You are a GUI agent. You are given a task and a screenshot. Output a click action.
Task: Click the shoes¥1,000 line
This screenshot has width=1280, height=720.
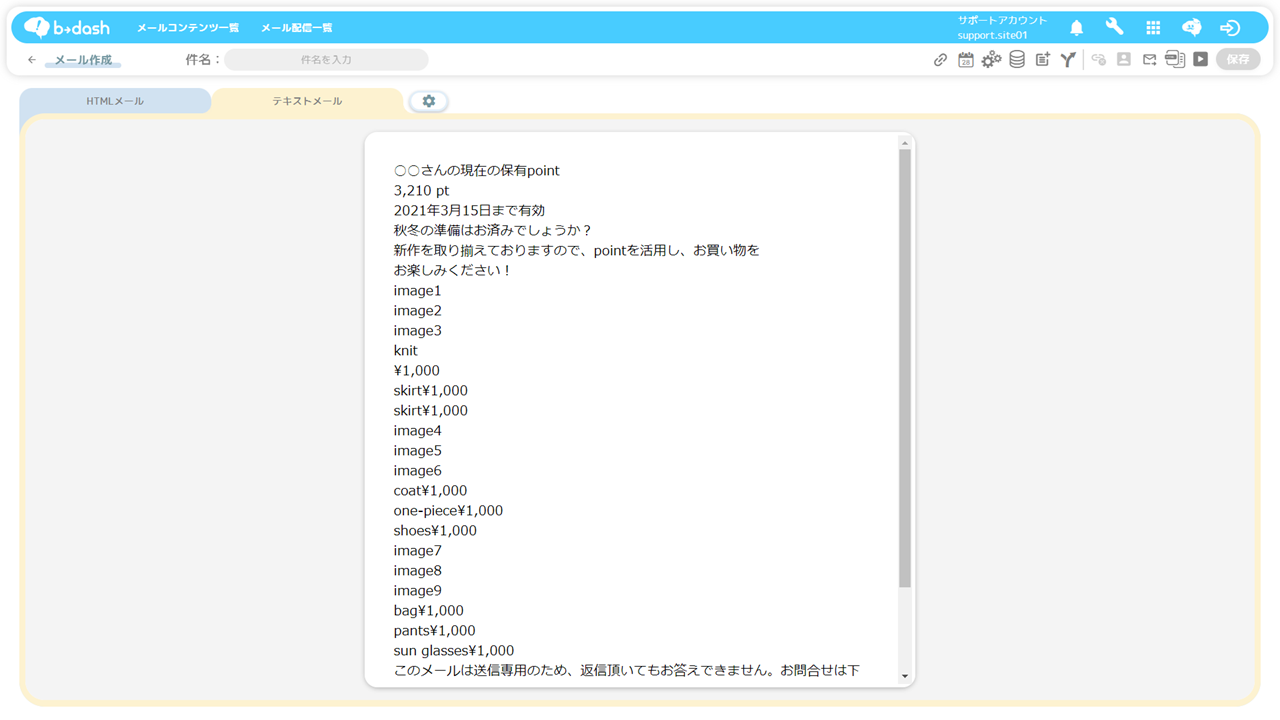[x=435, y=531]
